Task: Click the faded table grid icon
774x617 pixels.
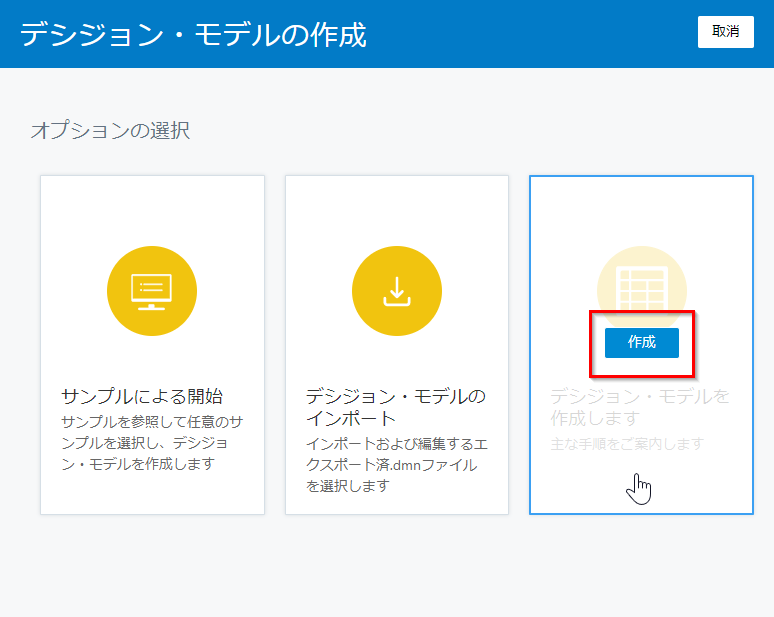Action: 641,277
